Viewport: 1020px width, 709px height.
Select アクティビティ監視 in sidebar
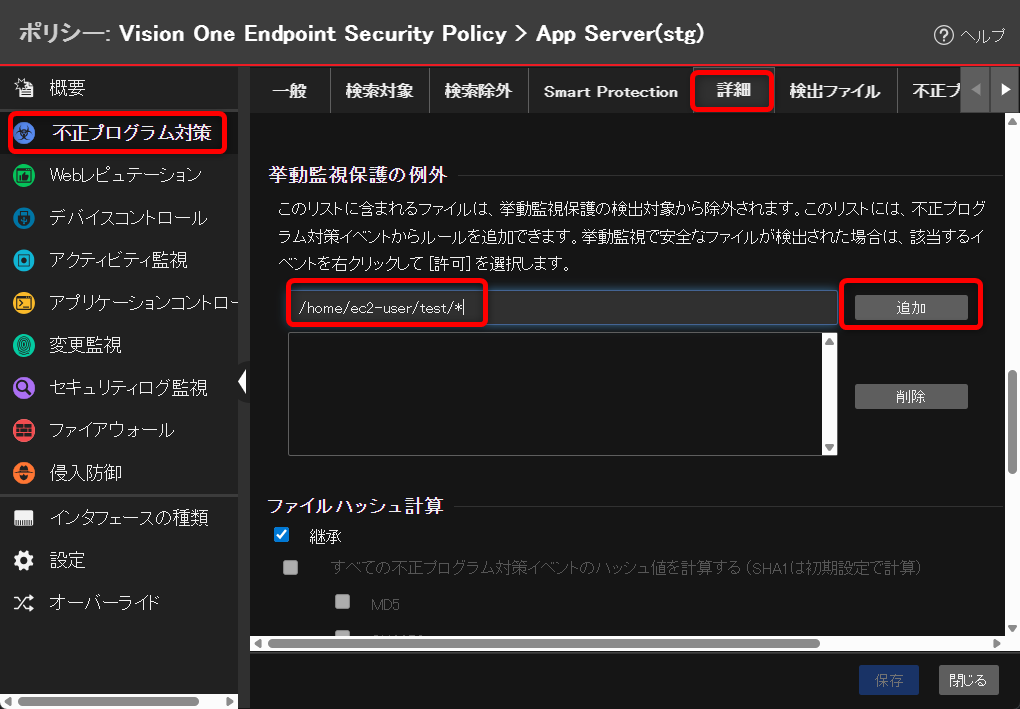[119, 260]
